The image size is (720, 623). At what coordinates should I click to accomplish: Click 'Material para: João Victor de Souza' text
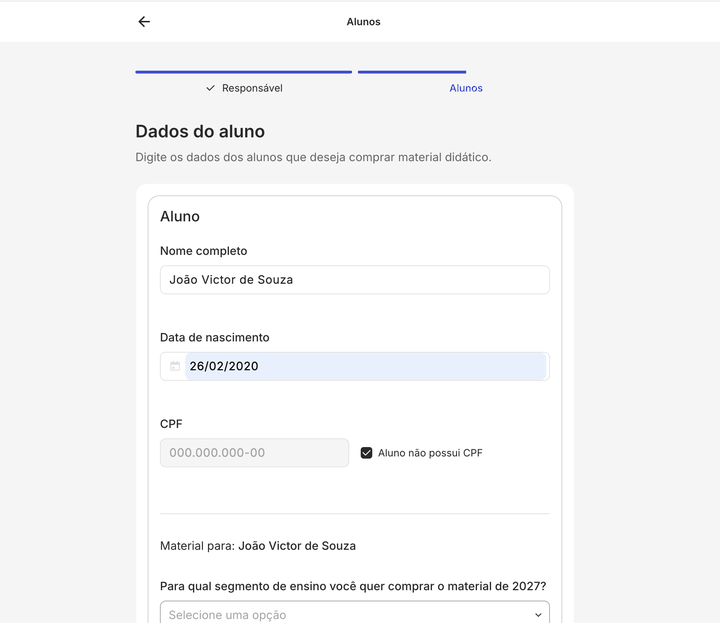coord(258,546)
